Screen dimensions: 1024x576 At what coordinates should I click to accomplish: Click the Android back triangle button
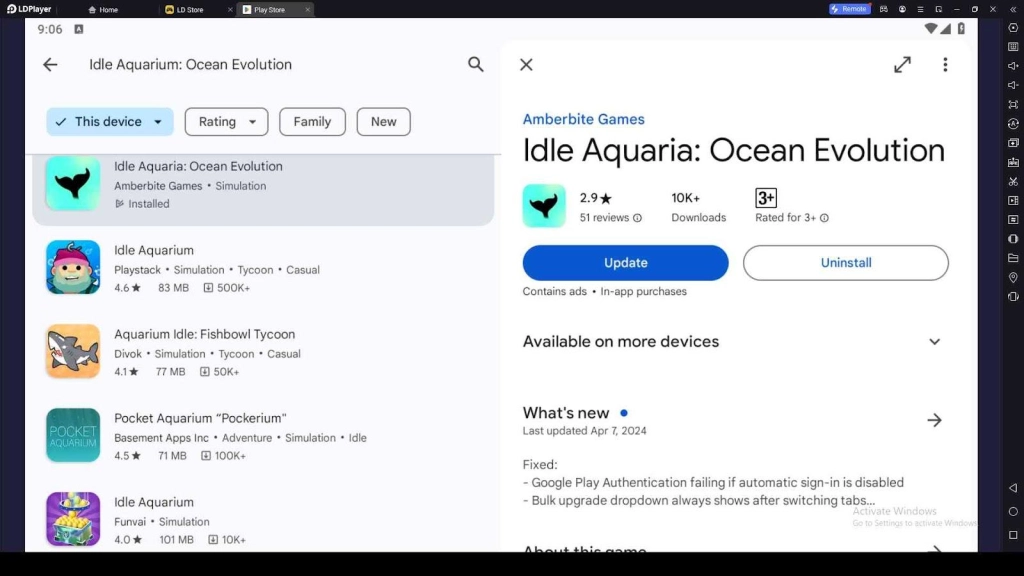[x=1013, y=488]
